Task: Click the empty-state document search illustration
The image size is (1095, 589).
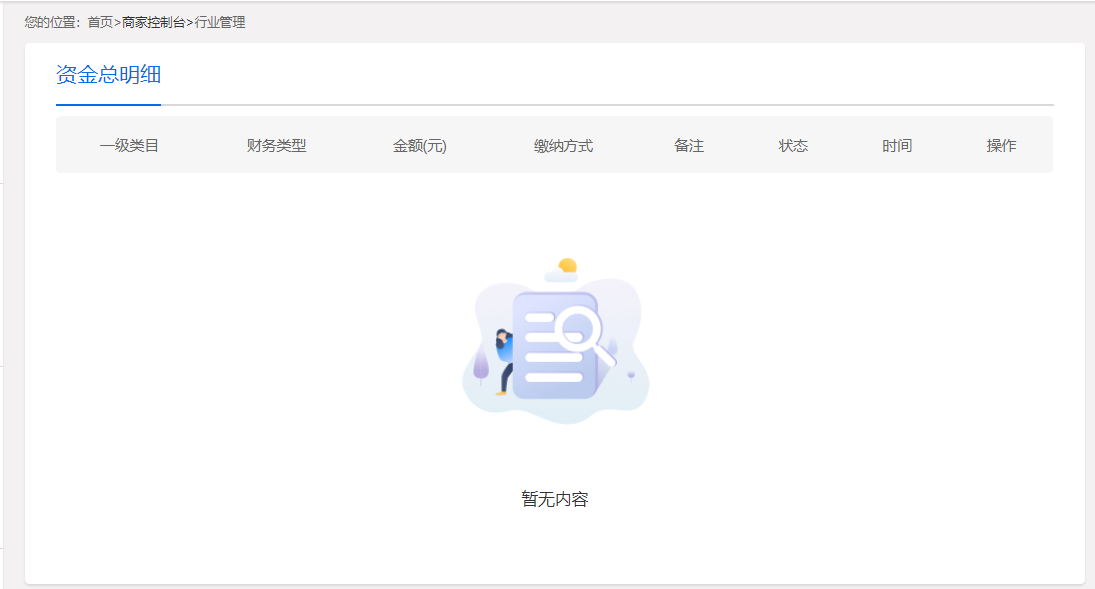Action: tap(556, 341)
